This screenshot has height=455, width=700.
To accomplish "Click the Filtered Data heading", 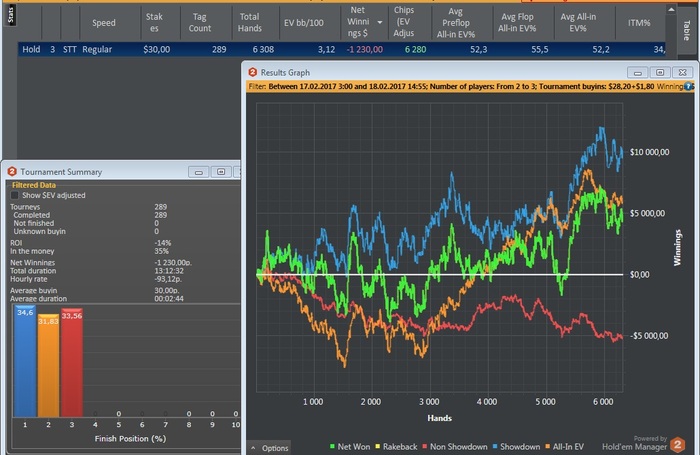I will [x=34, y=185].
